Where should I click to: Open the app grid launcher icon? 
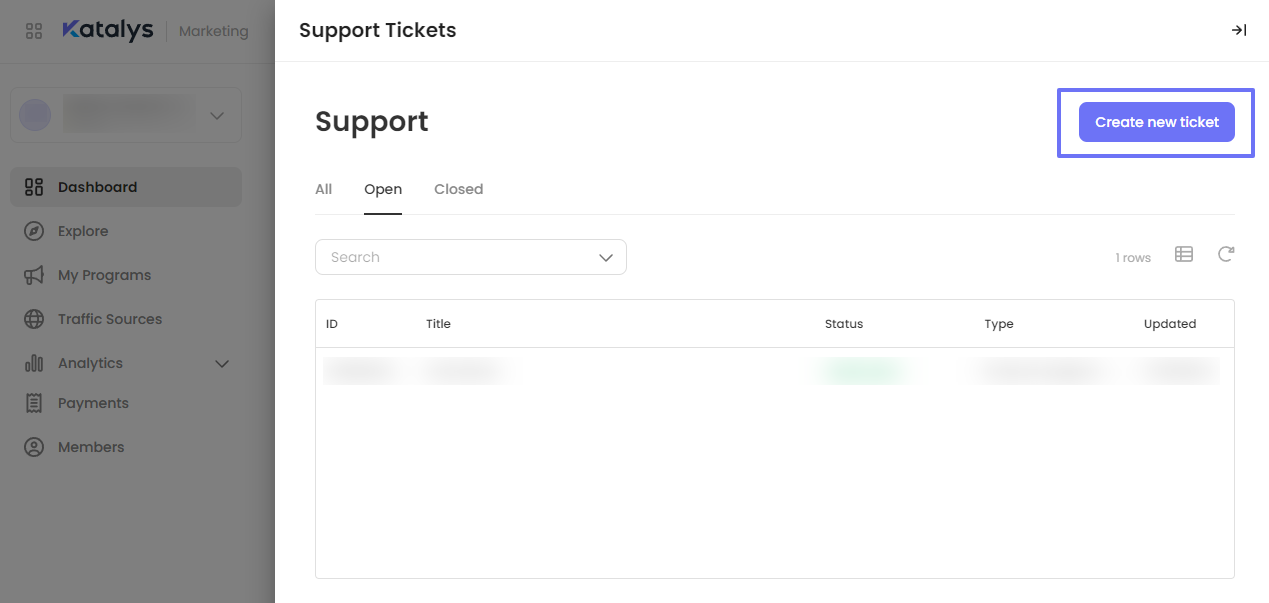(x=34, y=31)
